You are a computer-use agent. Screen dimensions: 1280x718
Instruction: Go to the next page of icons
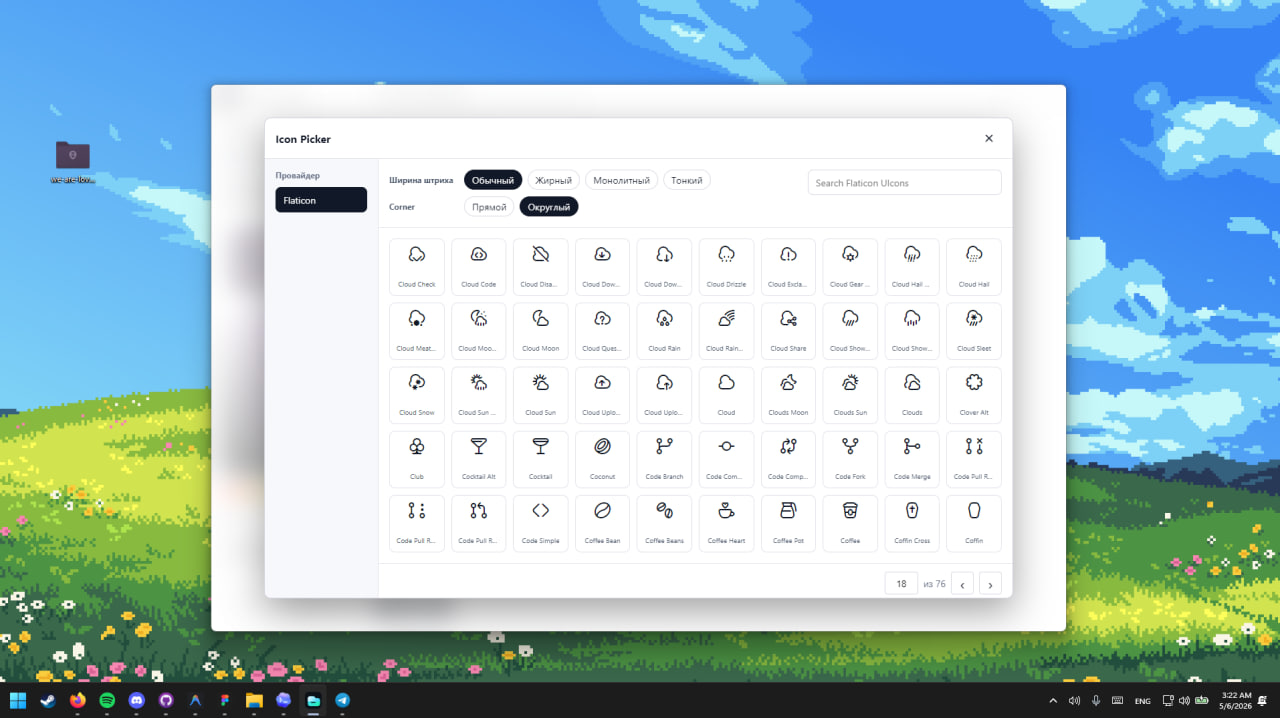pos(990,583)
